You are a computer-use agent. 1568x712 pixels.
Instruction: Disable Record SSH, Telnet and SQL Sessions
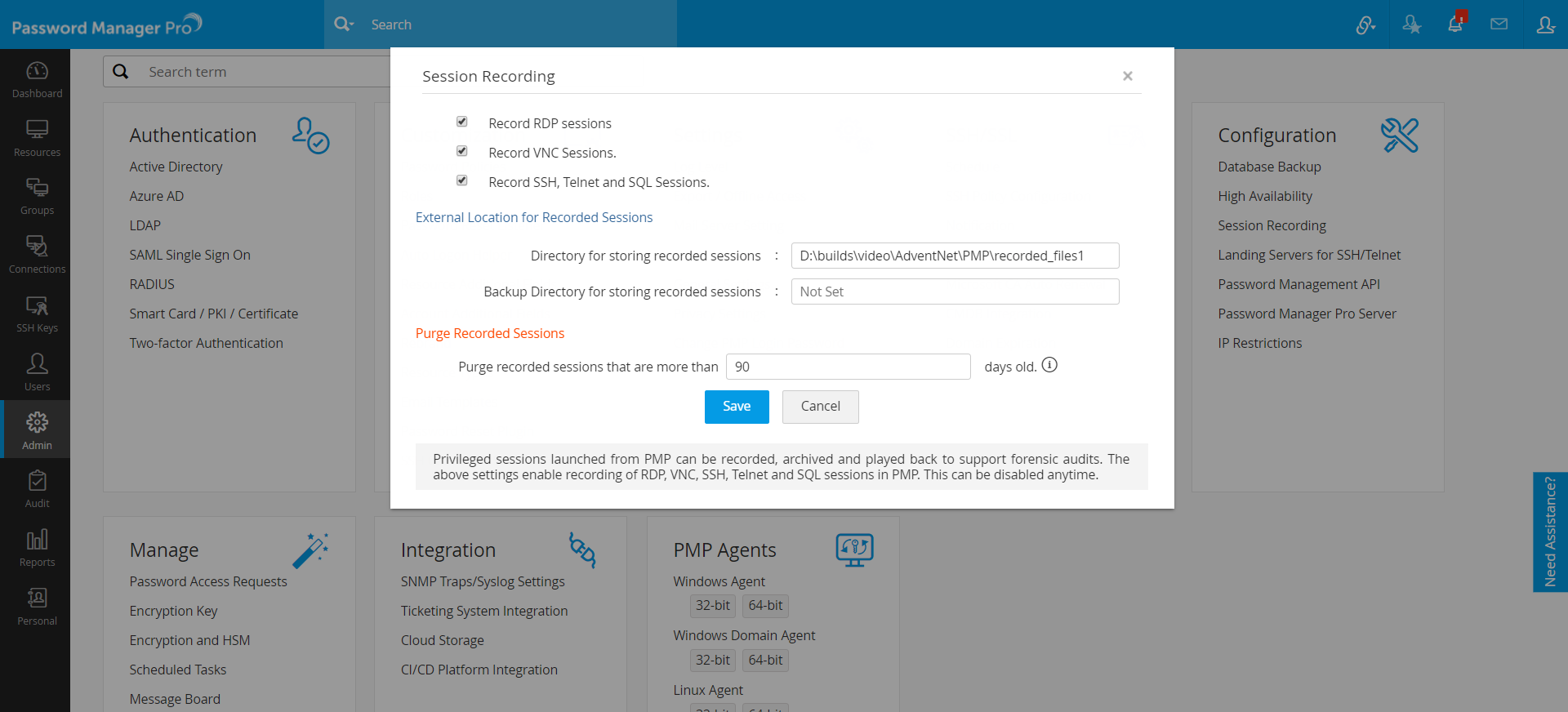pyautogui.click(x=461, y=180)
